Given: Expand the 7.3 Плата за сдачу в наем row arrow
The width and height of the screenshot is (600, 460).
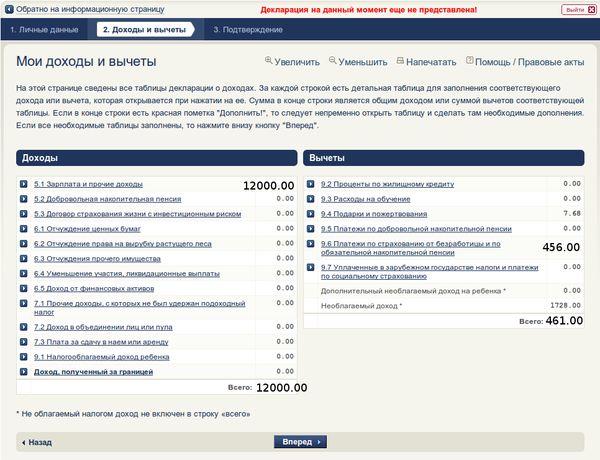Looking at the screenshot, I should [24, 342].
